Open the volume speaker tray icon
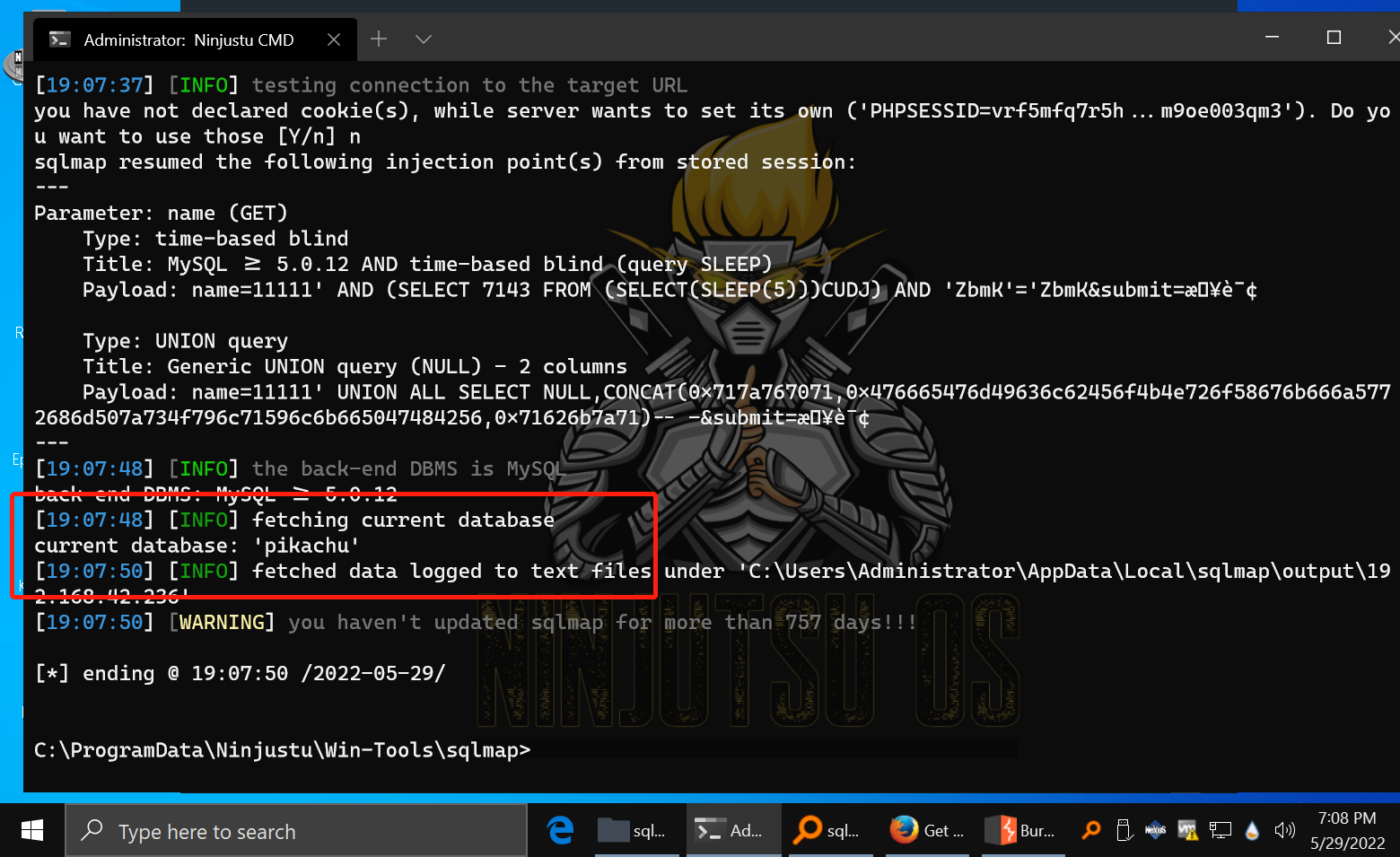Image resolution: width=1400 pixels, height=857 pixels. (1284, 831)
